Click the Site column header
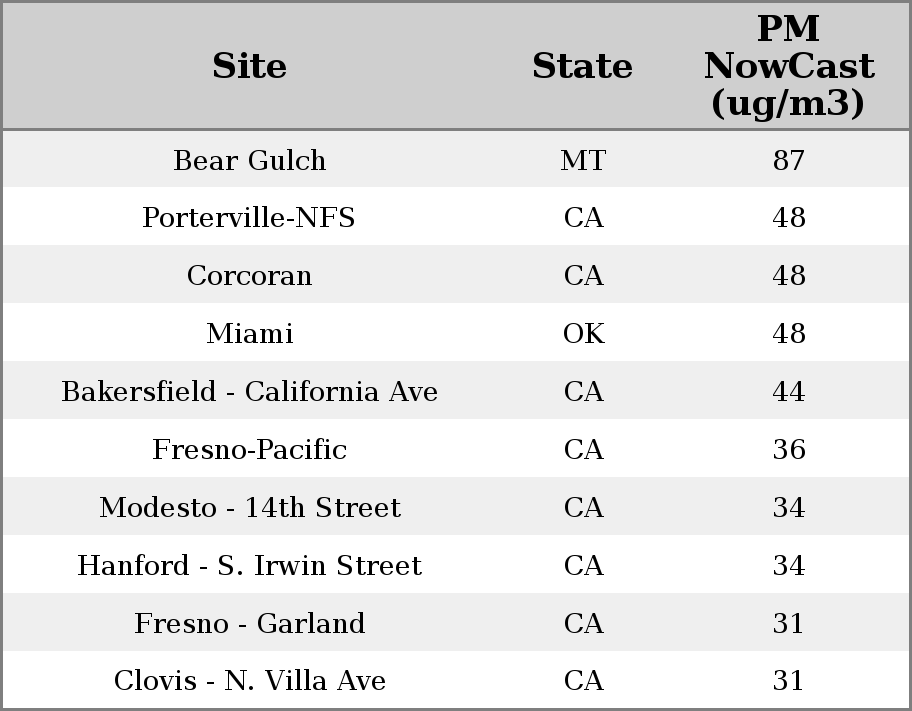912x711 pixels. (249, 66)
